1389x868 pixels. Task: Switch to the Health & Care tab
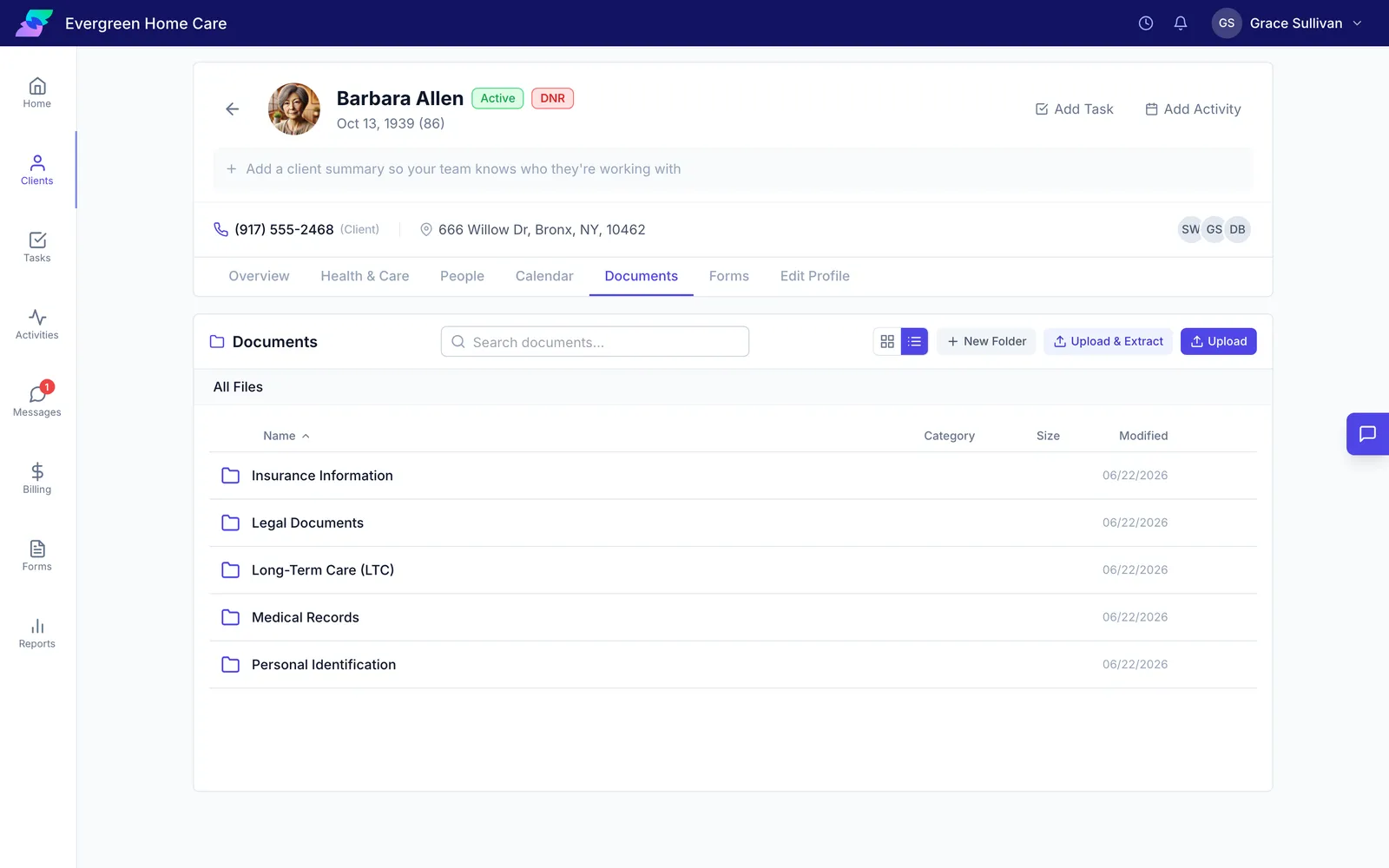pyautogui.click(x=365, y=276)
